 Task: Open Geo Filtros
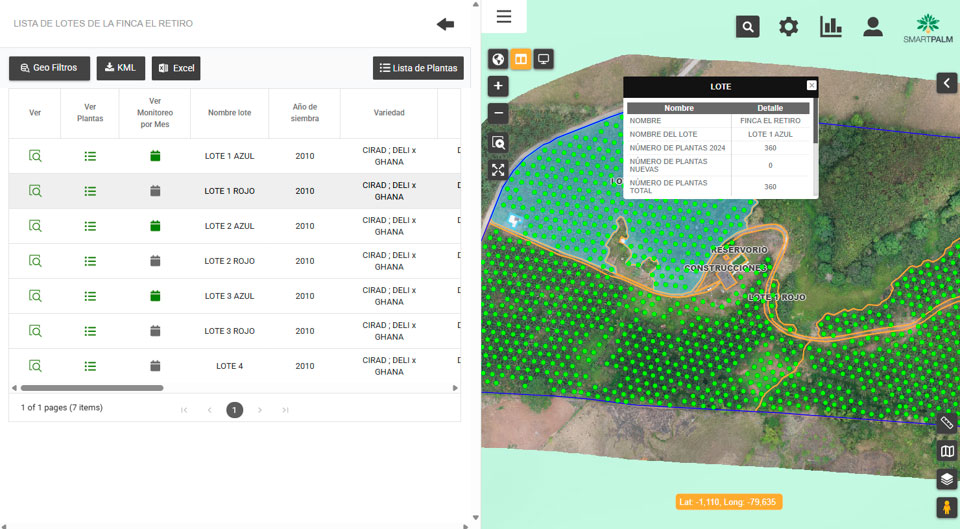[x=49, y=68]
